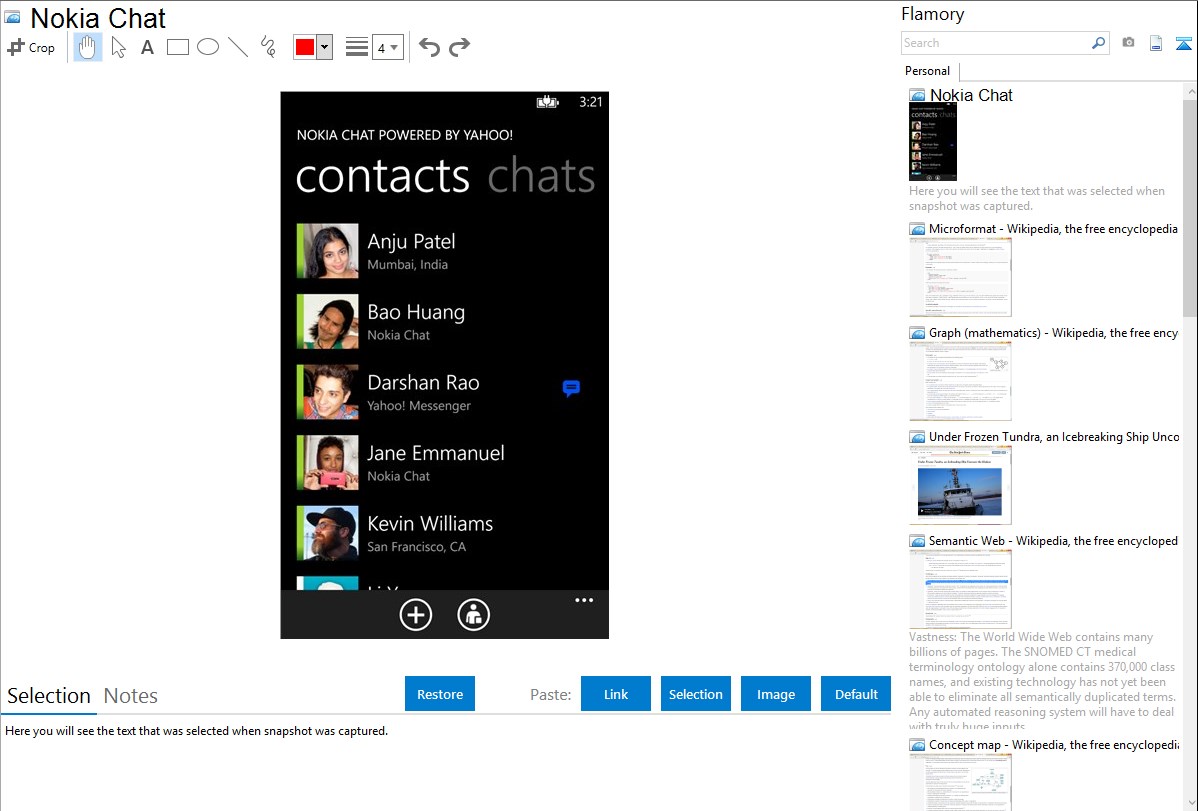Select the Text annotation tool
Screen dimensions: 1198x811
147,47
